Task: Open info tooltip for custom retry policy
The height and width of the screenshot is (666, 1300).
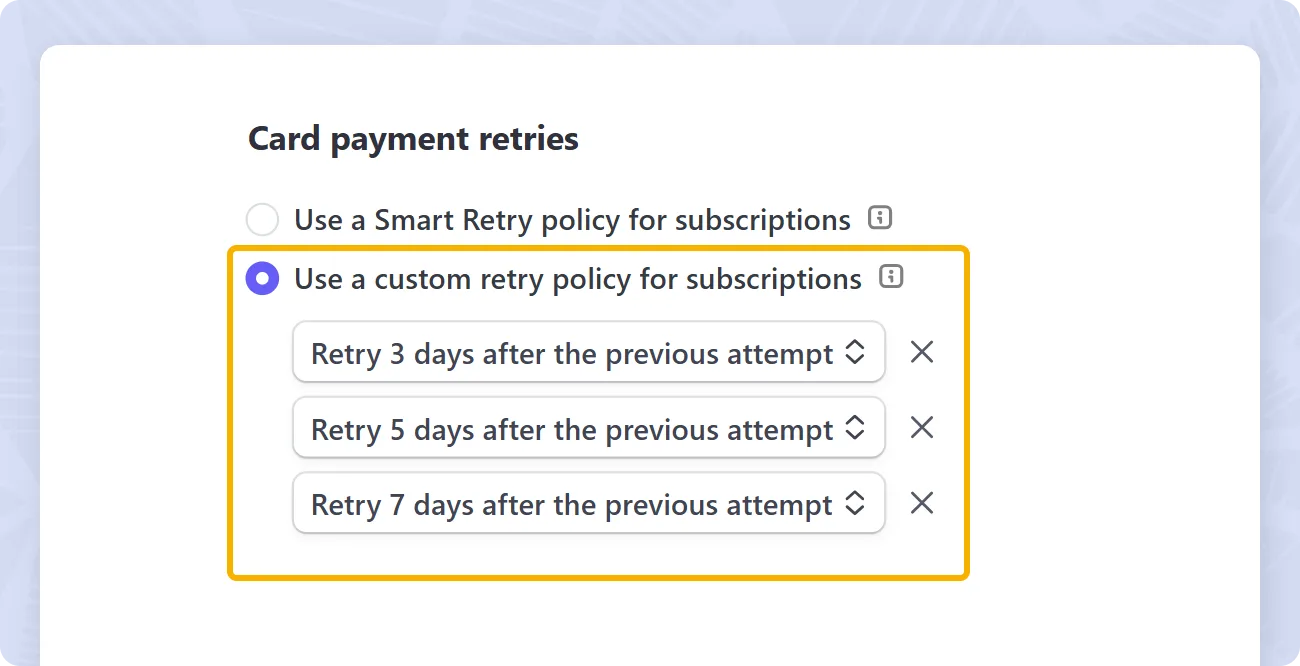Action: coord(891,277)
